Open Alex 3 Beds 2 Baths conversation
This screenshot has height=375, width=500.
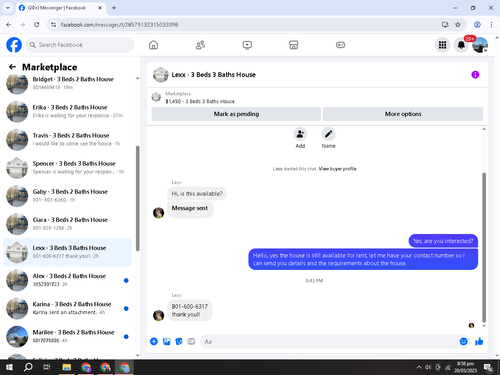(x=68, y=280)
